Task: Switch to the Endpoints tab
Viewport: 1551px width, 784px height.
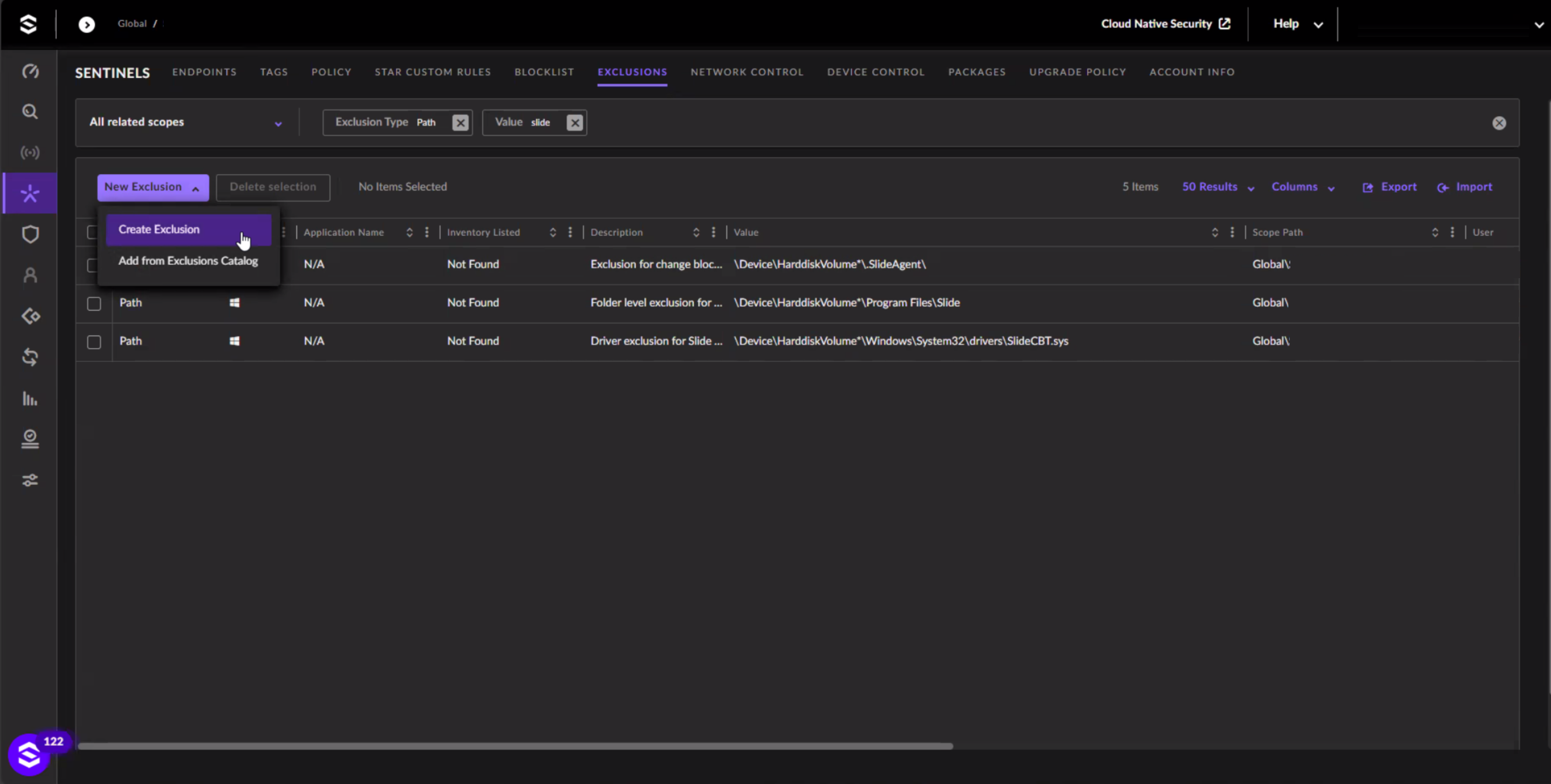Action: click(x=205, y=72)
